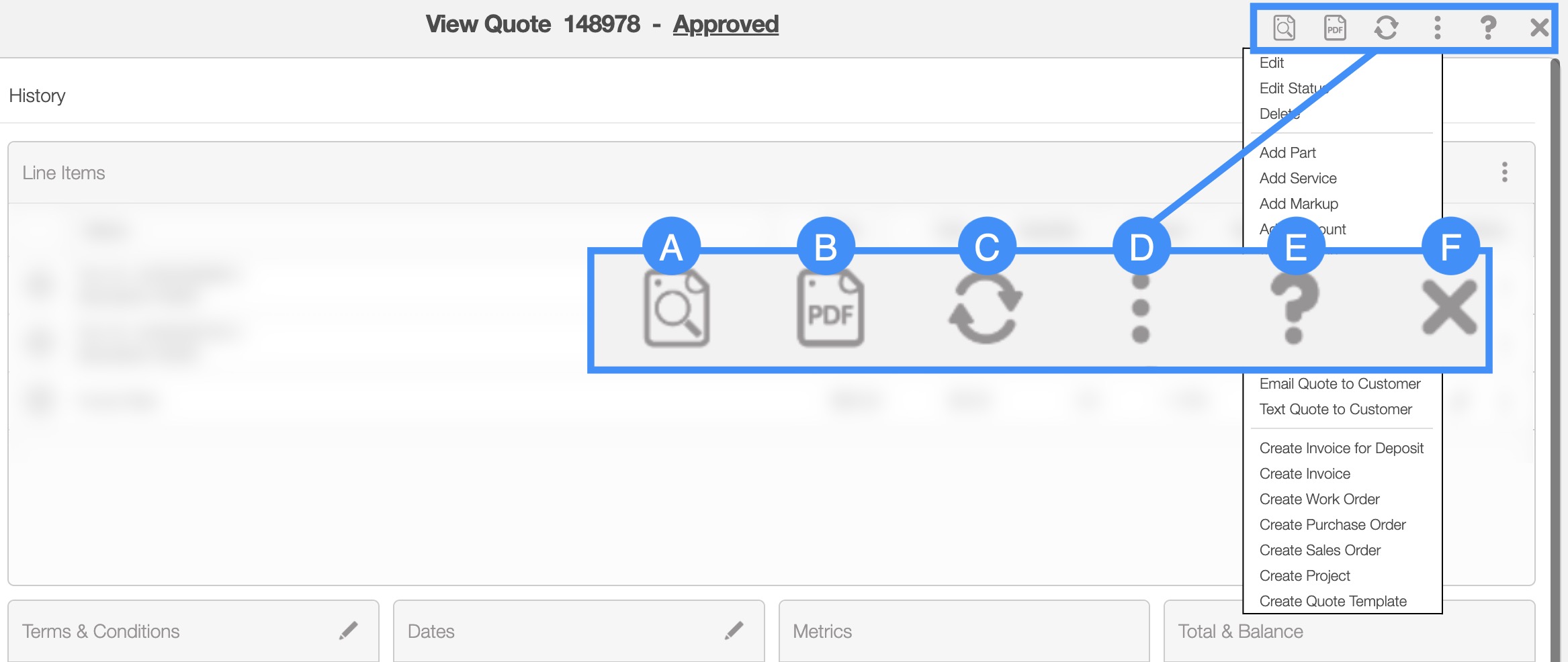Click the small help question mark in header
The width and height of the screenshot is (1568, 662).
(1488, 28)
